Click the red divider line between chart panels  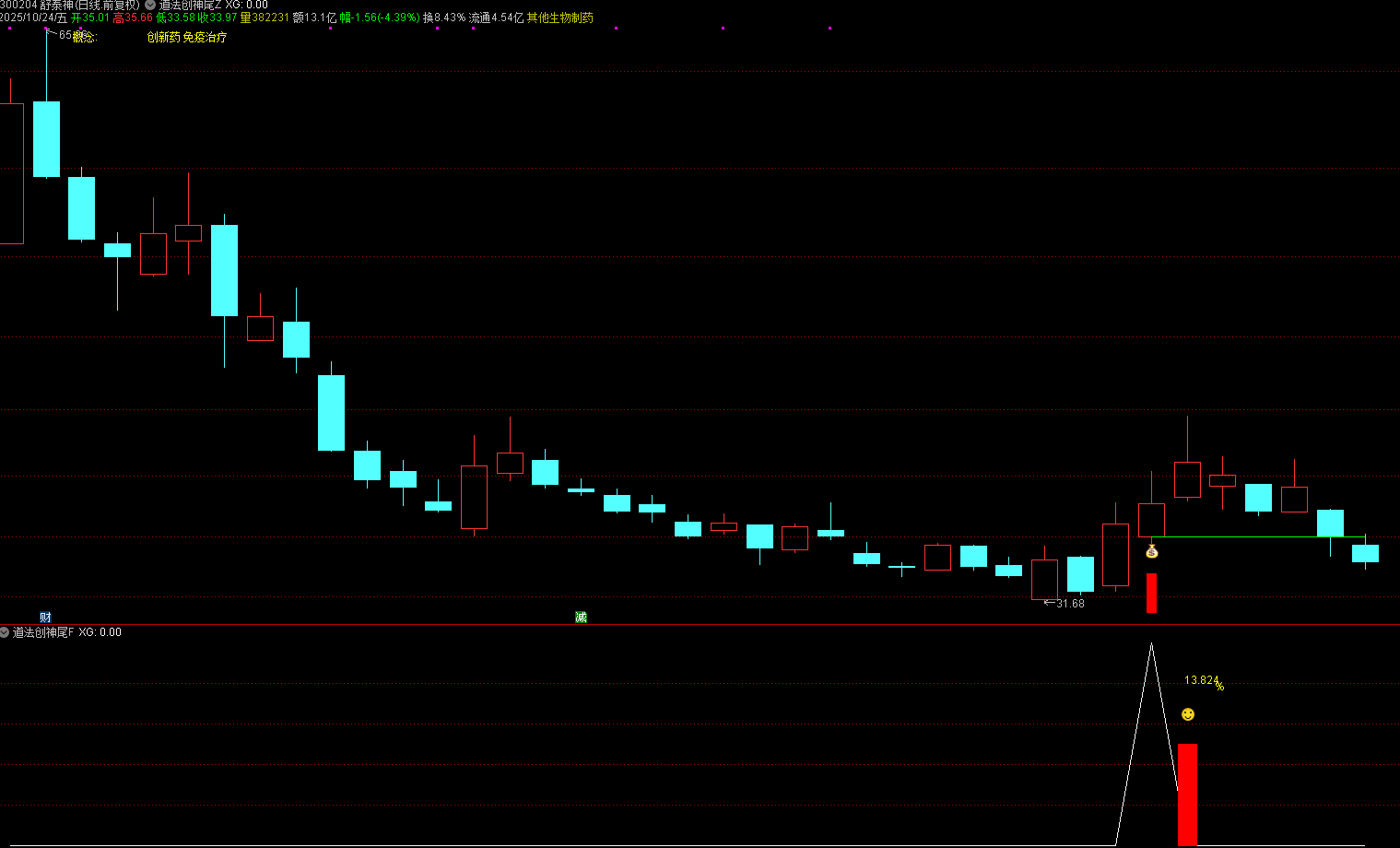point(700,624)
